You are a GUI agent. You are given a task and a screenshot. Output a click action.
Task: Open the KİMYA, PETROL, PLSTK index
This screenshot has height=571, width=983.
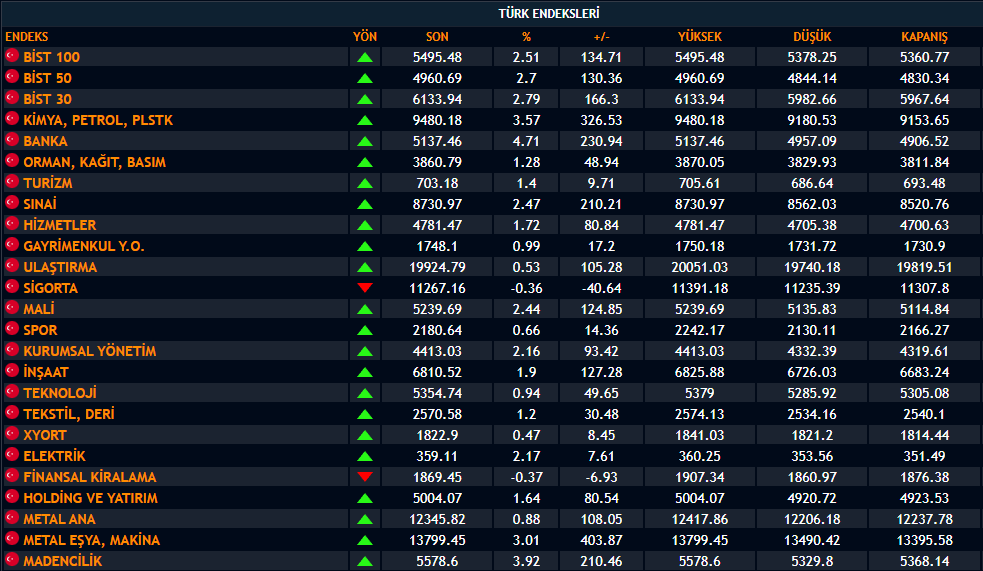click(98, 120)
